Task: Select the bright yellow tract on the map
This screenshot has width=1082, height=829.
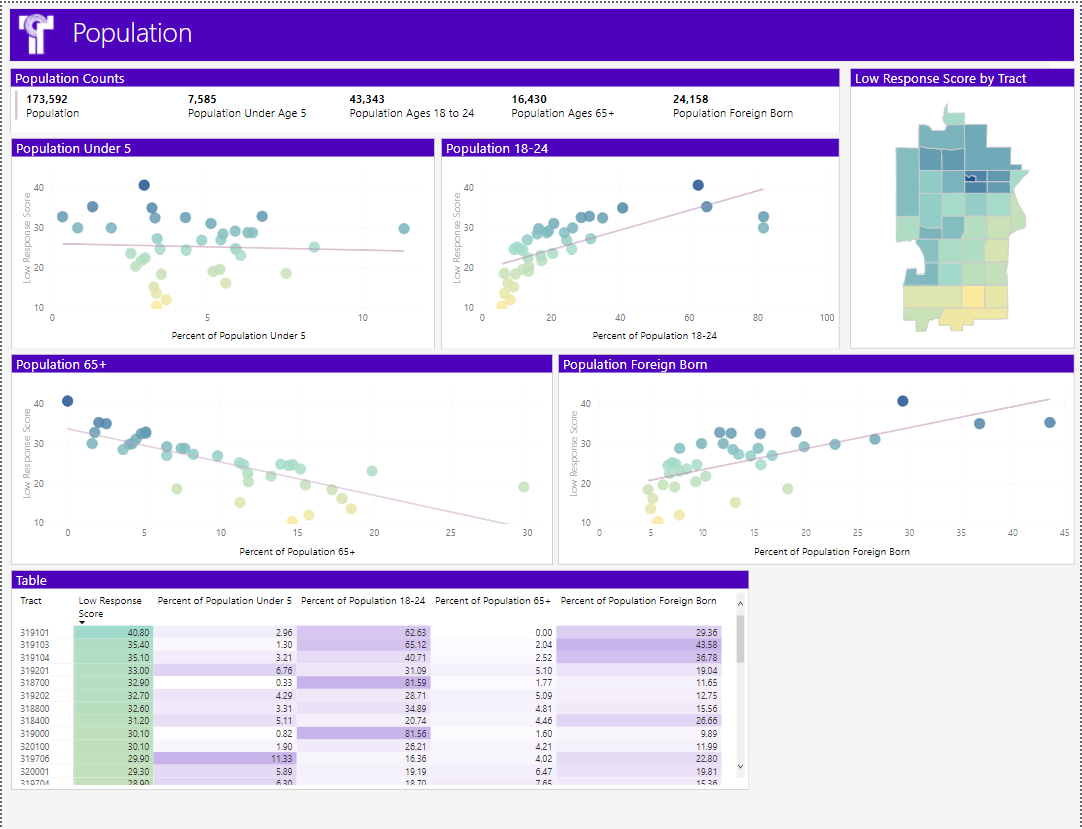Action: click(972, 297)
